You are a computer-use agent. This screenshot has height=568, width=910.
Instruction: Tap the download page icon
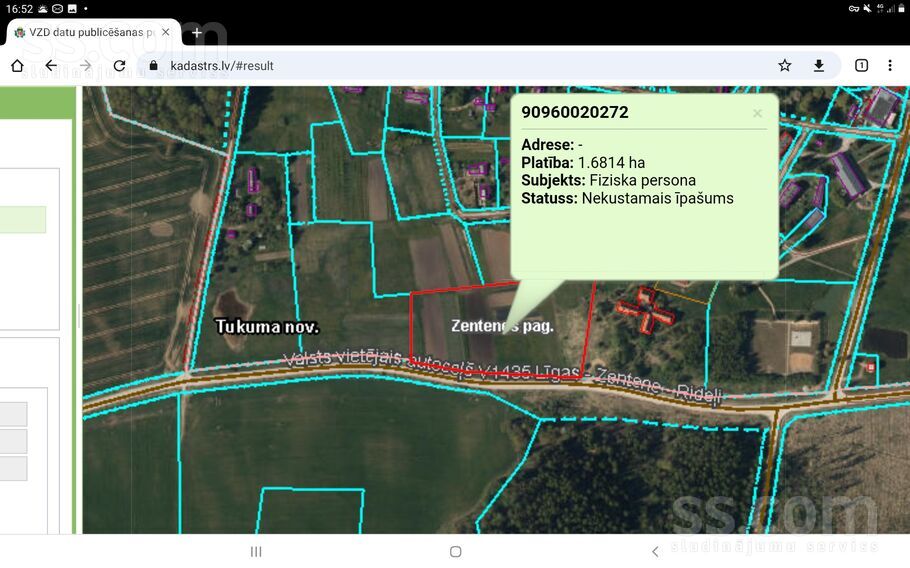819,66
